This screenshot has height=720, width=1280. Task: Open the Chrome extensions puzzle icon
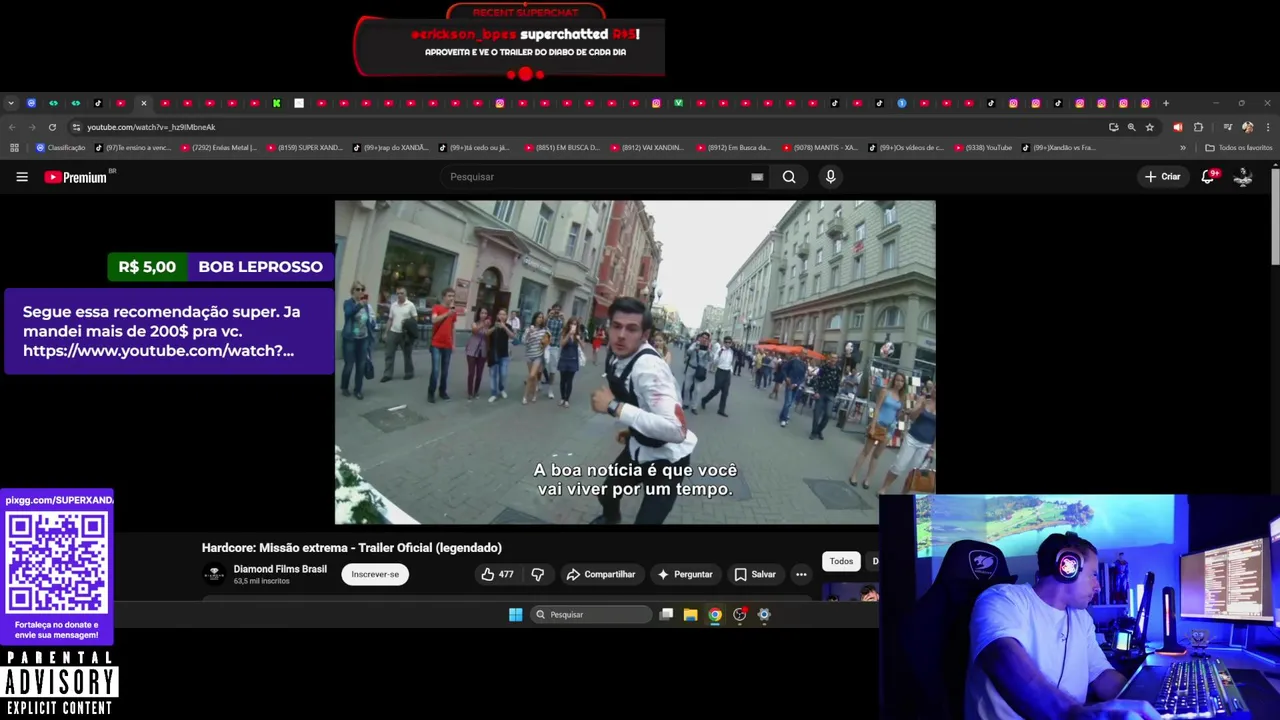(x=1198, y=127)
